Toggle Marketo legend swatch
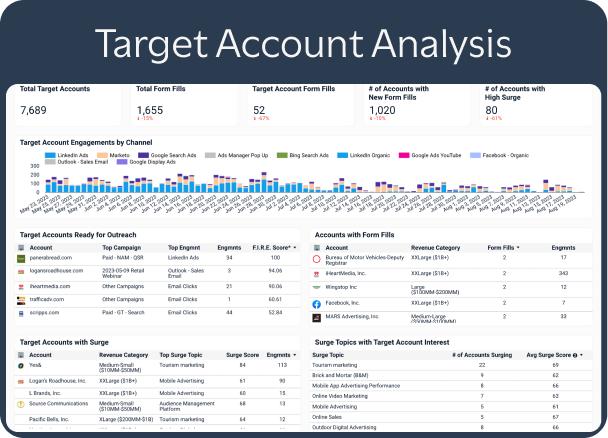The width and height of the screenshot is (608, 438). pos(102,155)
